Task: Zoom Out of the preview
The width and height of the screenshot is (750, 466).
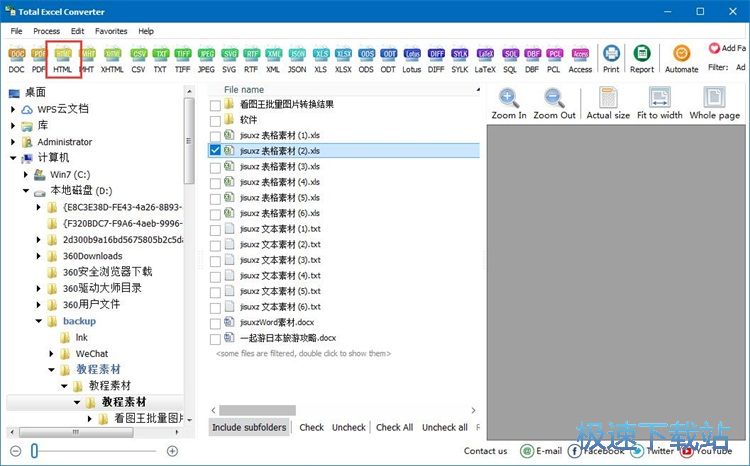Action: 554,103
